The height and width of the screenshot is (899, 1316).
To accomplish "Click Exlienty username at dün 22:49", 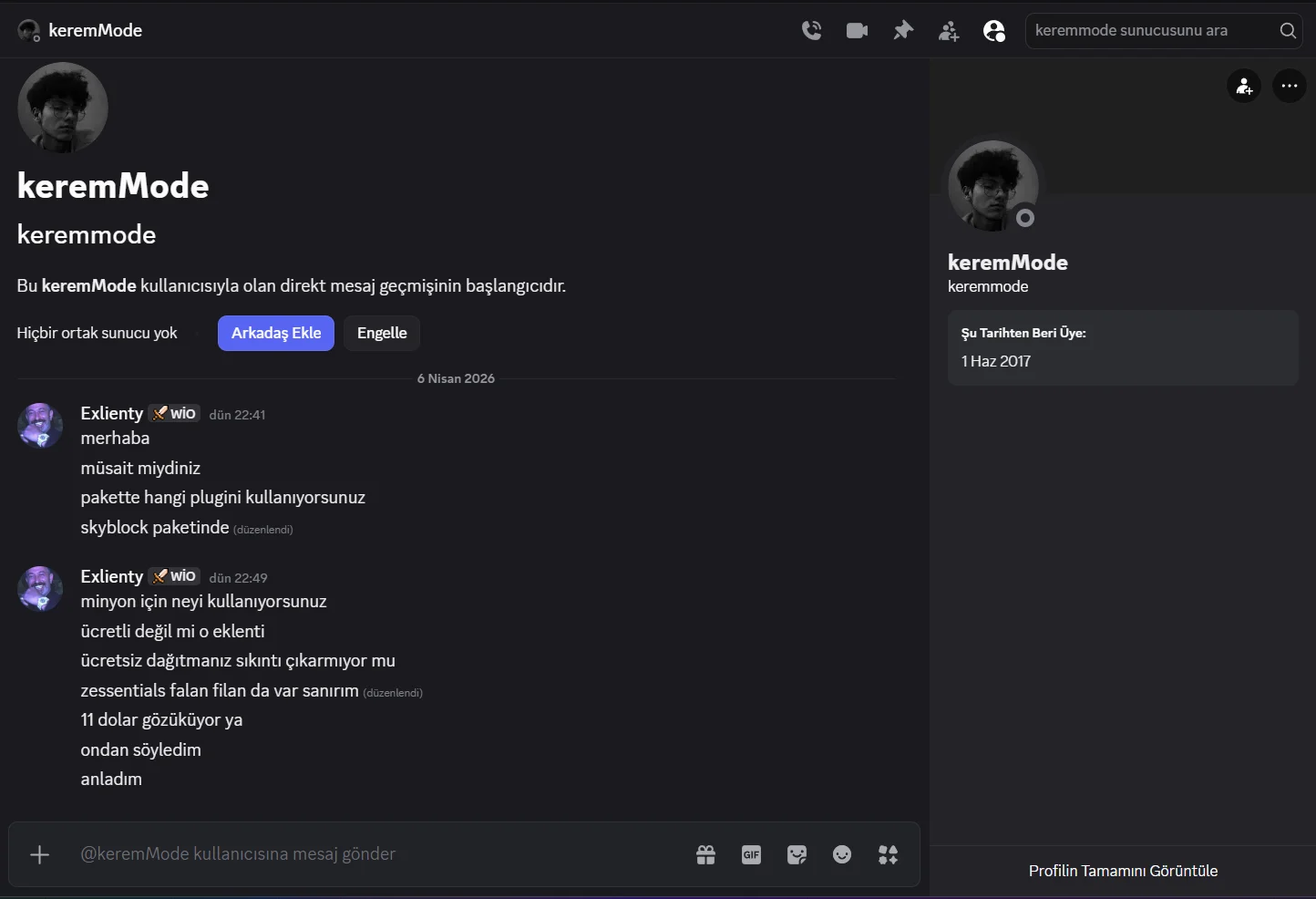I will [x=111, y=576].
